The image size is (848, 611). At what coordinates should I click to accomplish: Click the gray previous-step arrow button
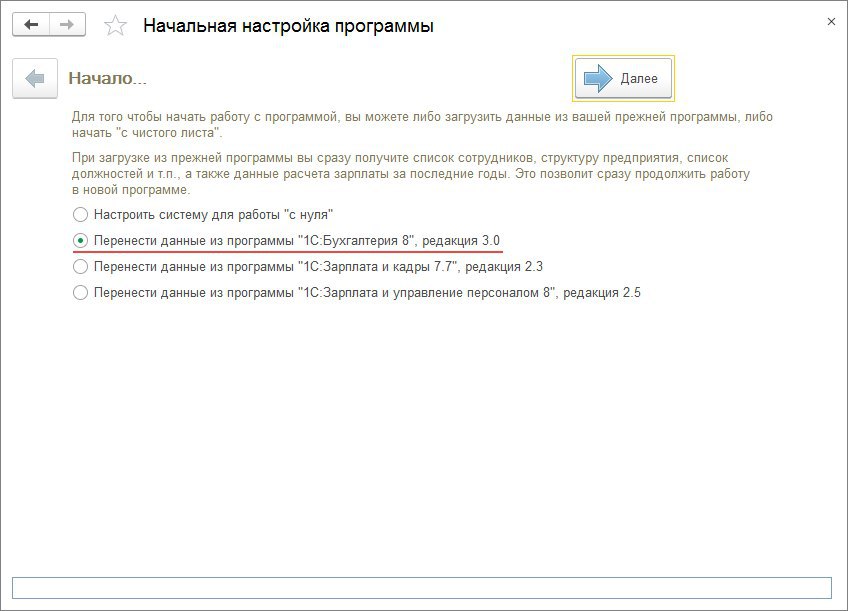[35, 78]
